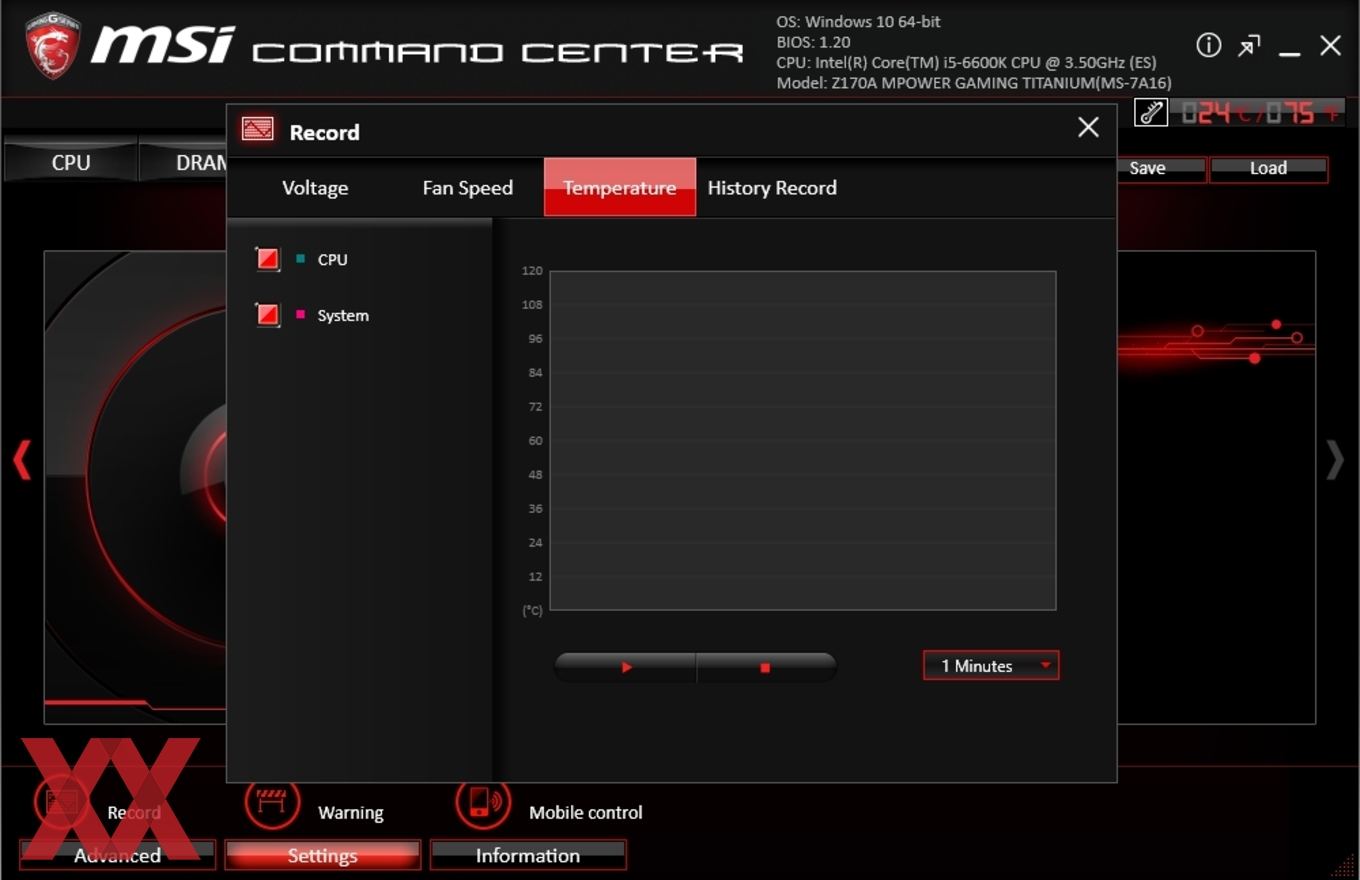Click the MSI dragon shield logo
The image size is (1360, 880).
tap(53, 46)
